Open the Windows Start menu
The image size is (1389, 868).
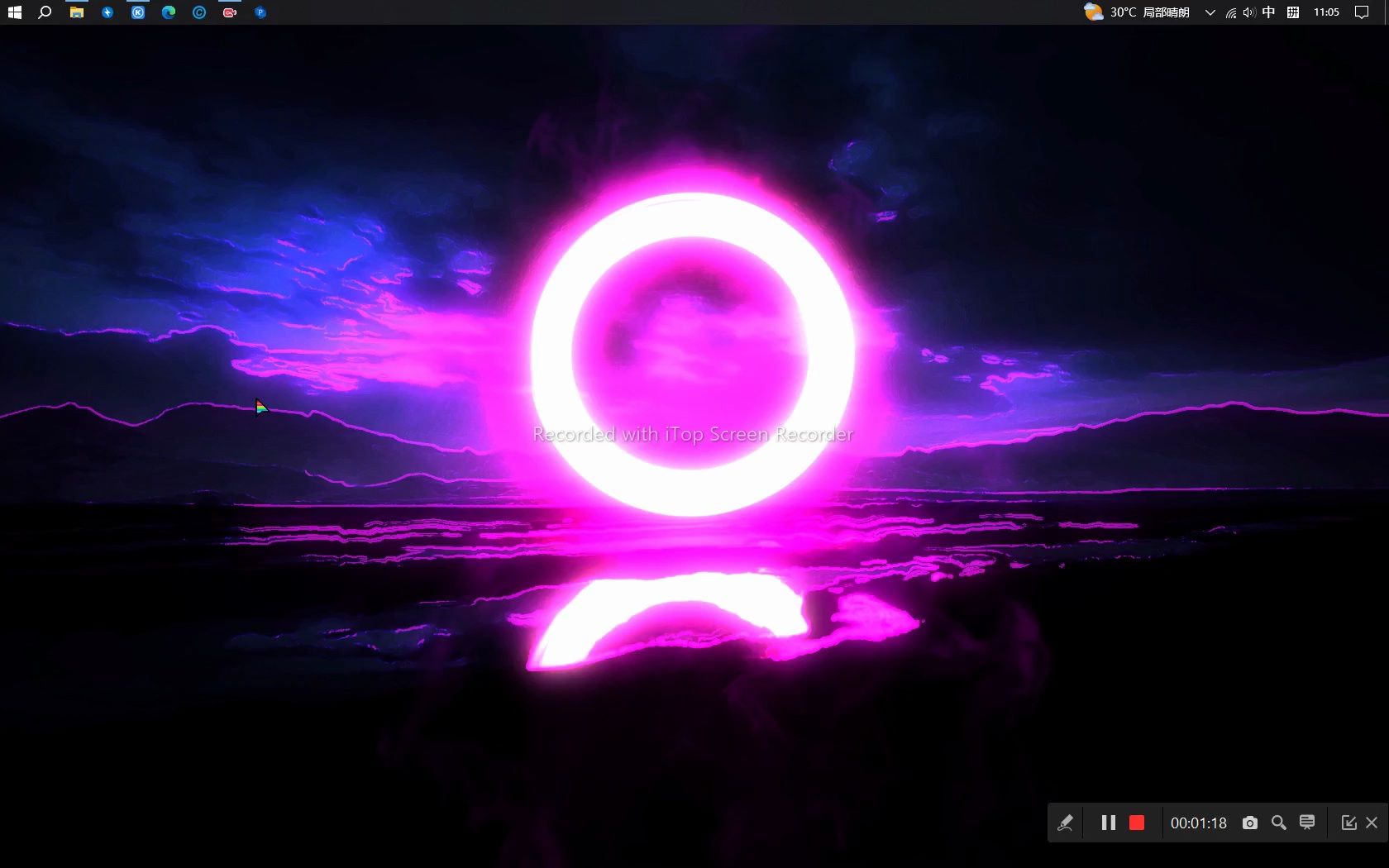pos(15,12)
